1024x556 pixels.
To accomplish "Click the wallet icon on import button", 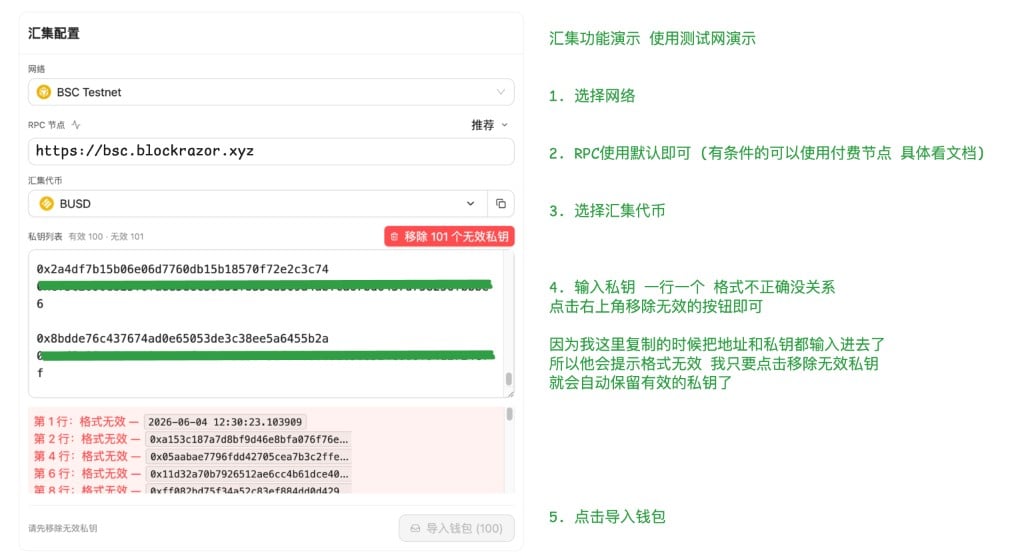I will 415,528.
